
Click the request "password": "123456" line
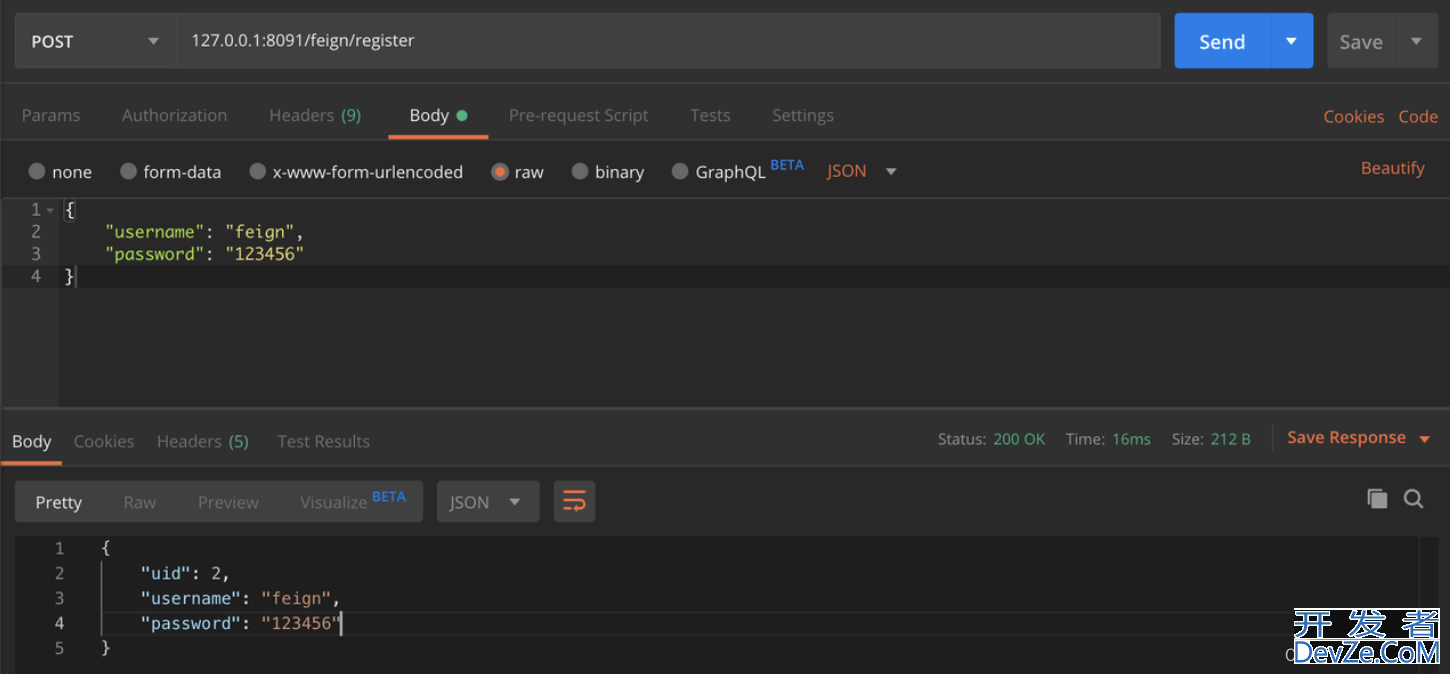pos(204,254)
